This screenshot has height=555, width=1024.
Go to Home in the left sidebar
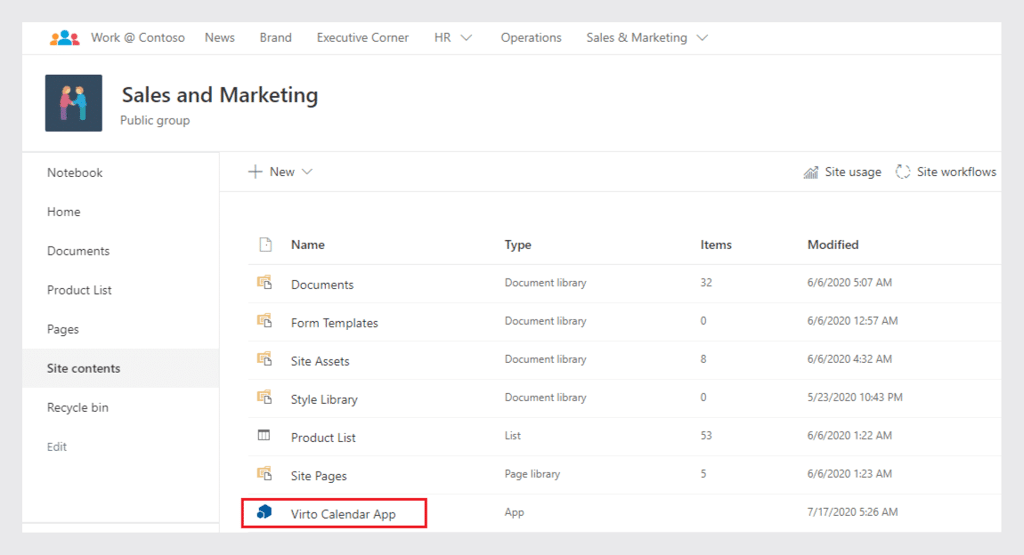pos(63,212)
